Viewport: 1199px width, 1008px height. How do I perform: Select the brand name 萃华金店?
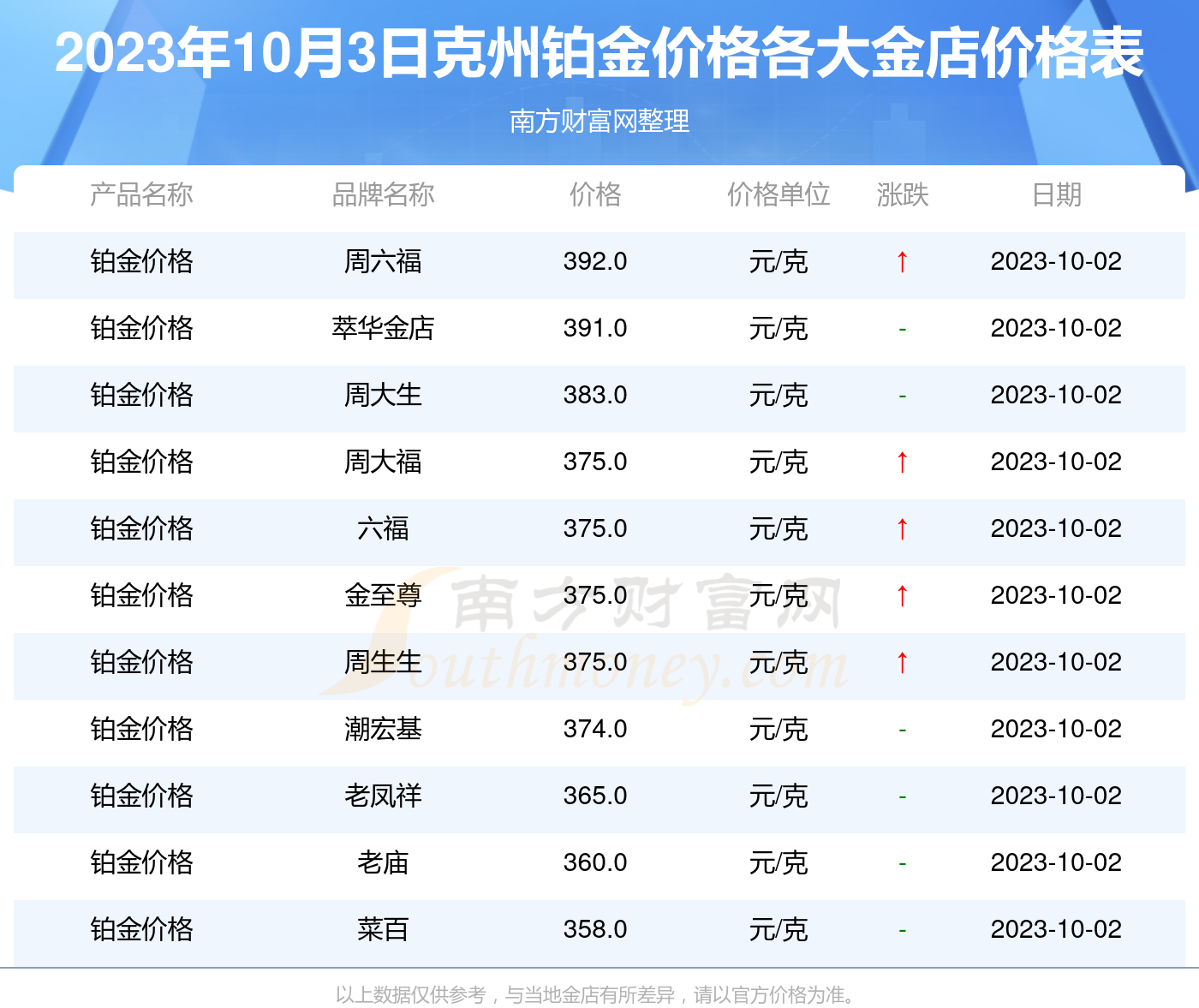point(383,329)
